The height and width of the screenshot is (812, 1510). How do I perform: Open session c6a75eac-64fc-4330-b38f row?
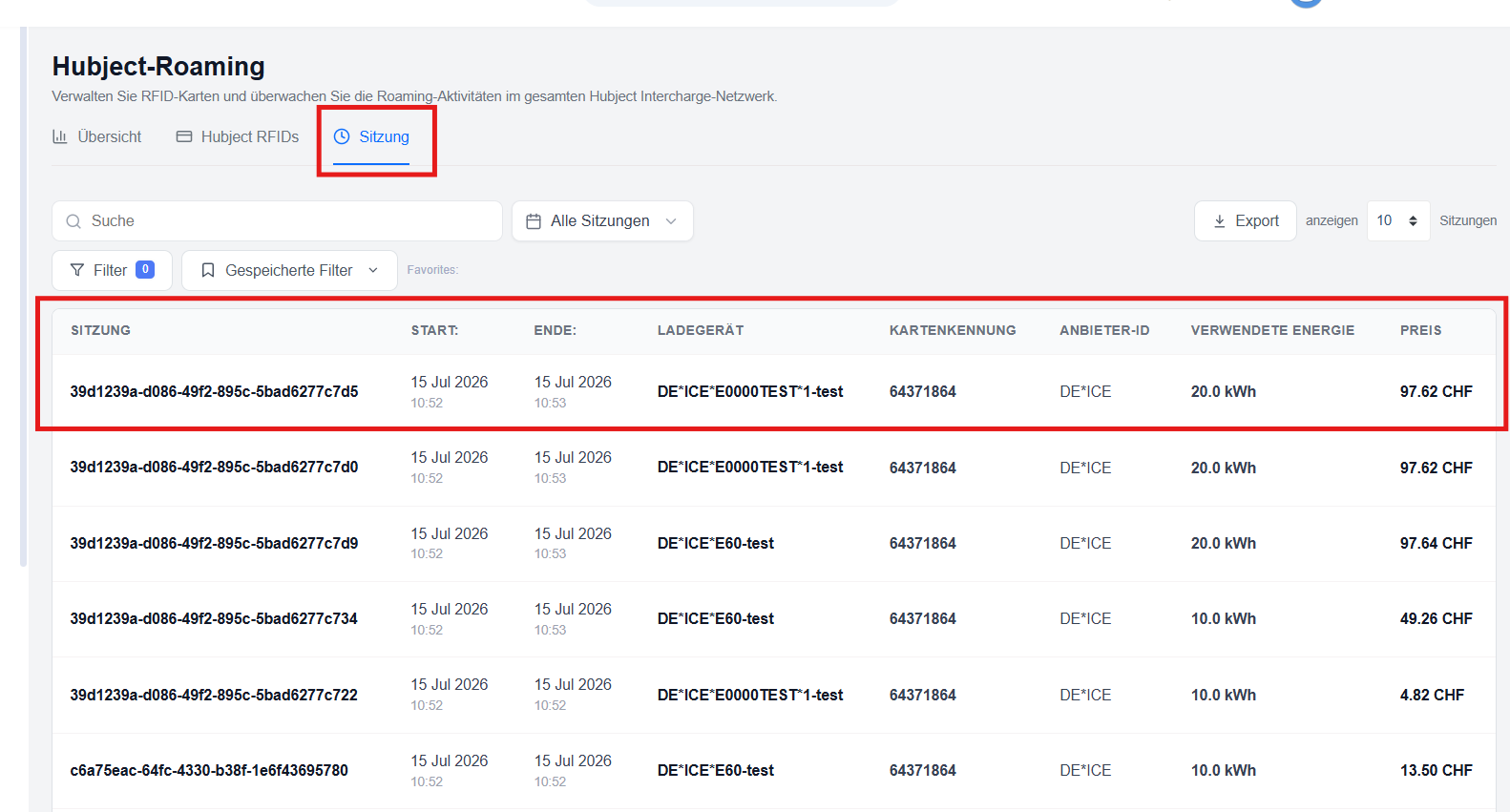tap(773, 770)
